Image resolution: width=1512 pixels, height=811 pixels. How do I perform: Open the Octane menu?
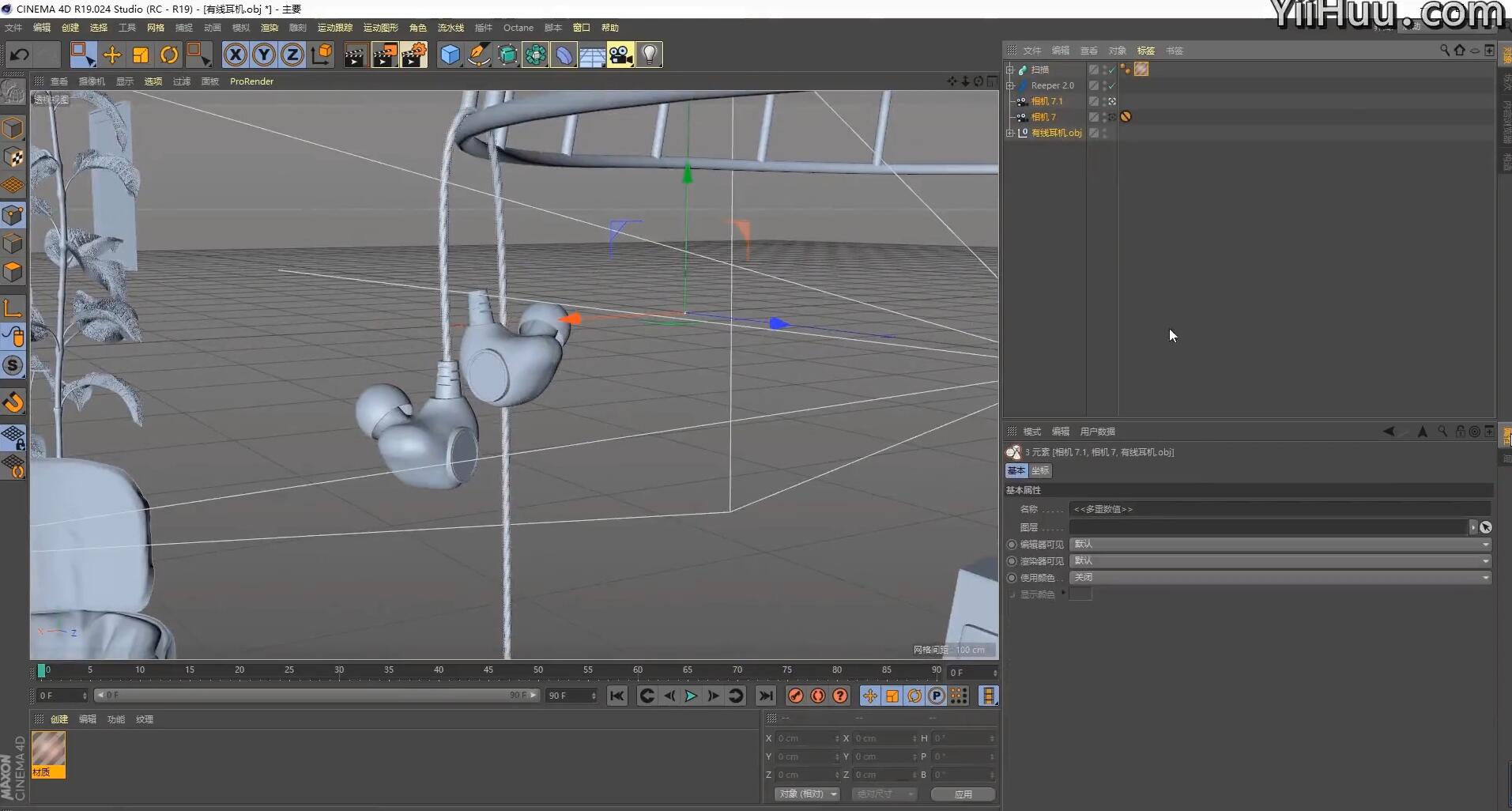[x=518, y=28]
